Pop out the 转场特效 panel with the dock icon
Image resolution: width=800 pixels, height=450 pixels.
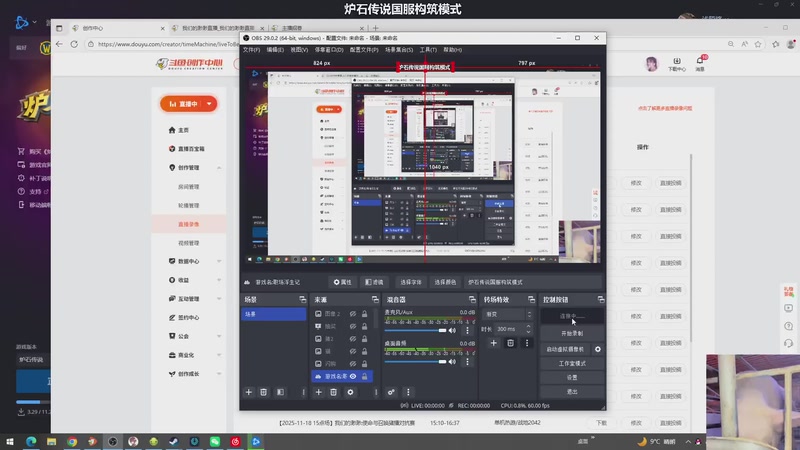coord(531,299)
